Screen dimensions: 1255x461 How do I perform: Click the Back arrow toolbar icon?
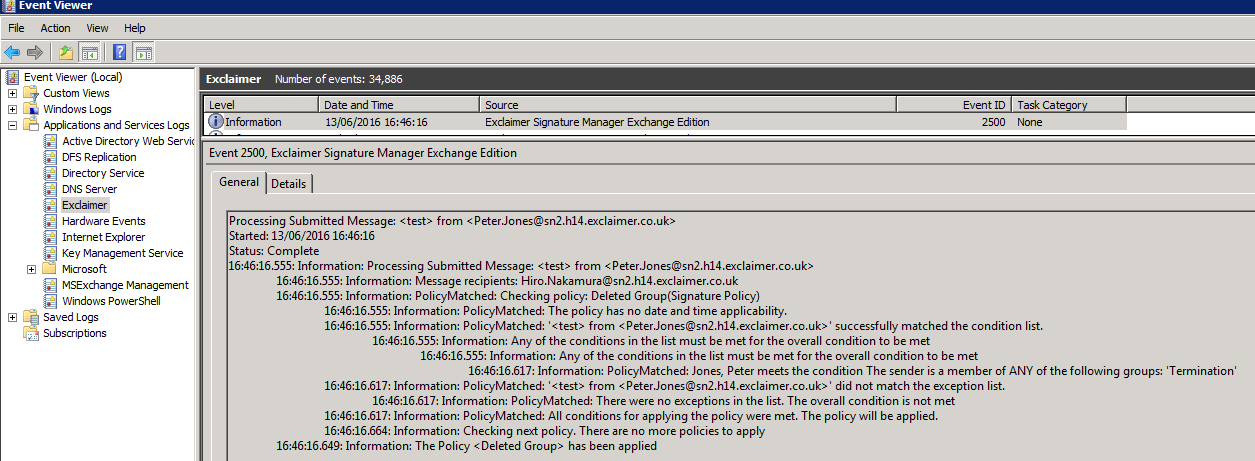(x=12, y=52)
